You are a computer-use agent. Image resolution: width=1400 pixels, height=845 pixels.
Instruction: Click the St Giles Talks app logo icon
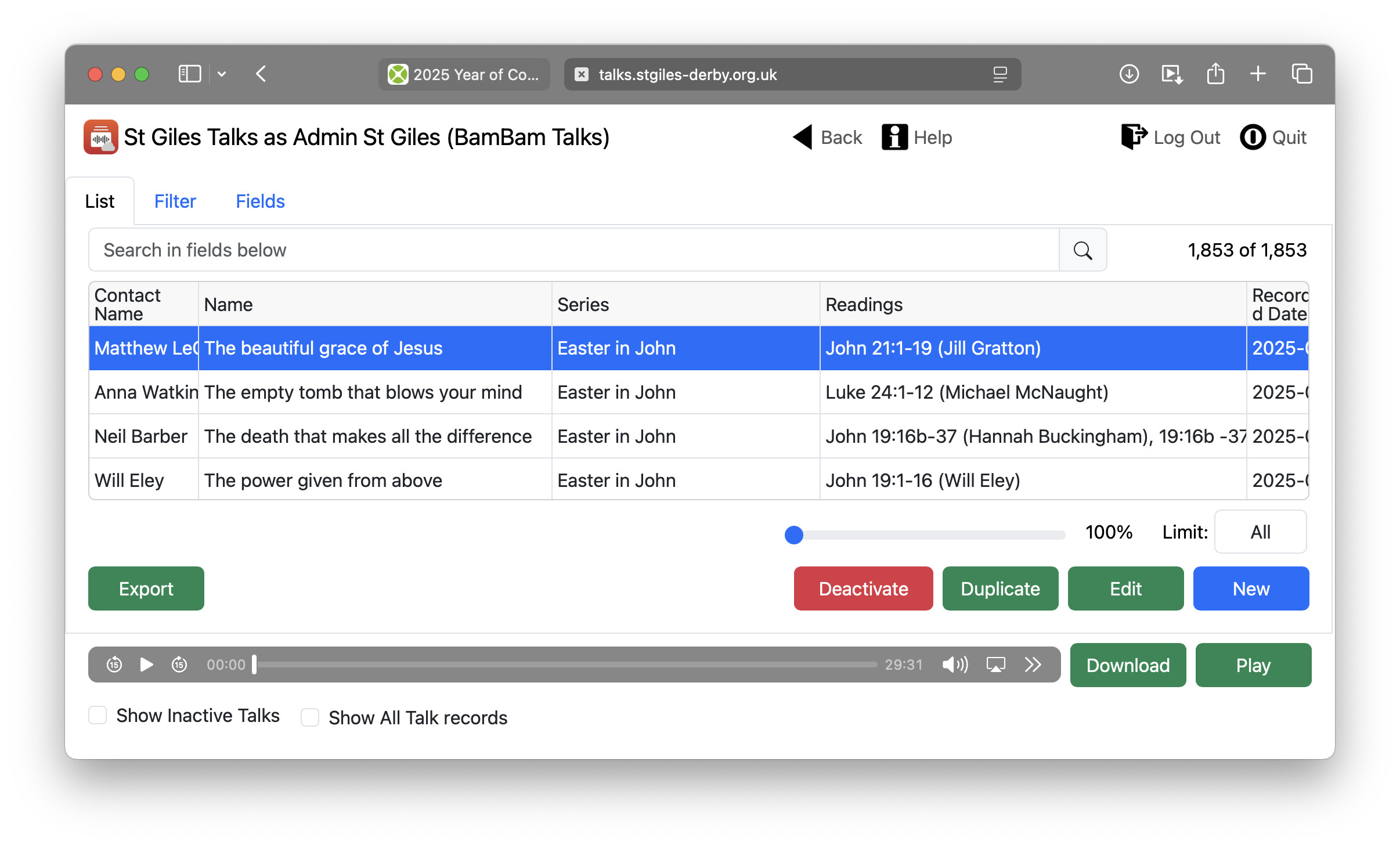(x=100, y=137)
